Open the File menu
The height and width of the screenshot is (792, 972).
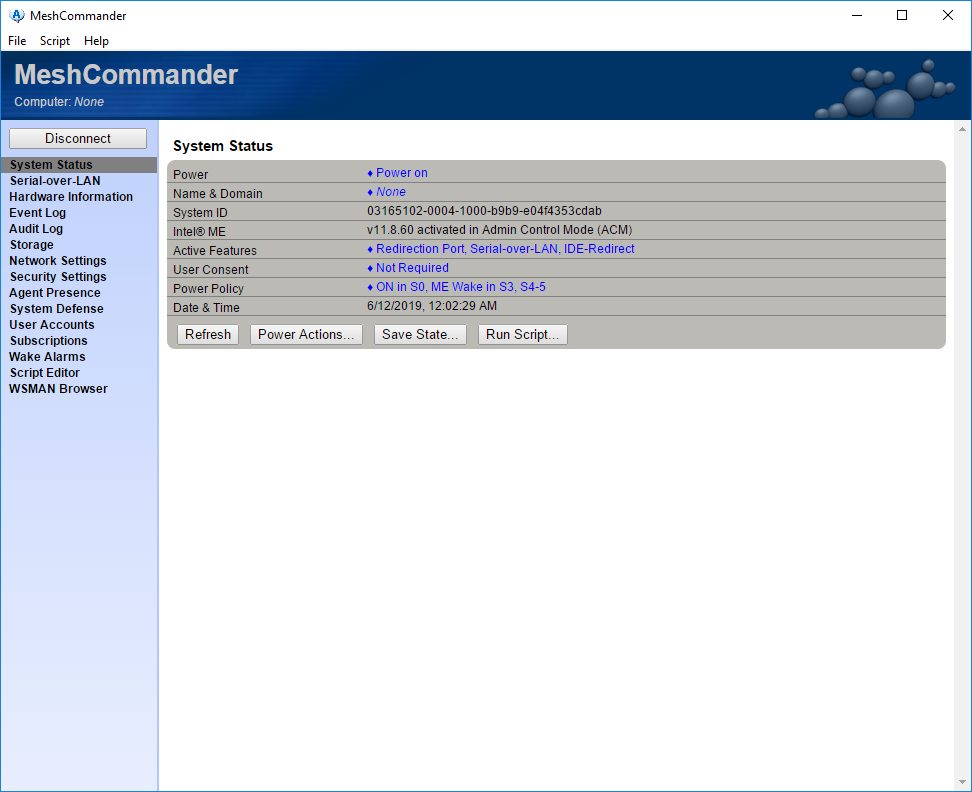click(17, 41)
